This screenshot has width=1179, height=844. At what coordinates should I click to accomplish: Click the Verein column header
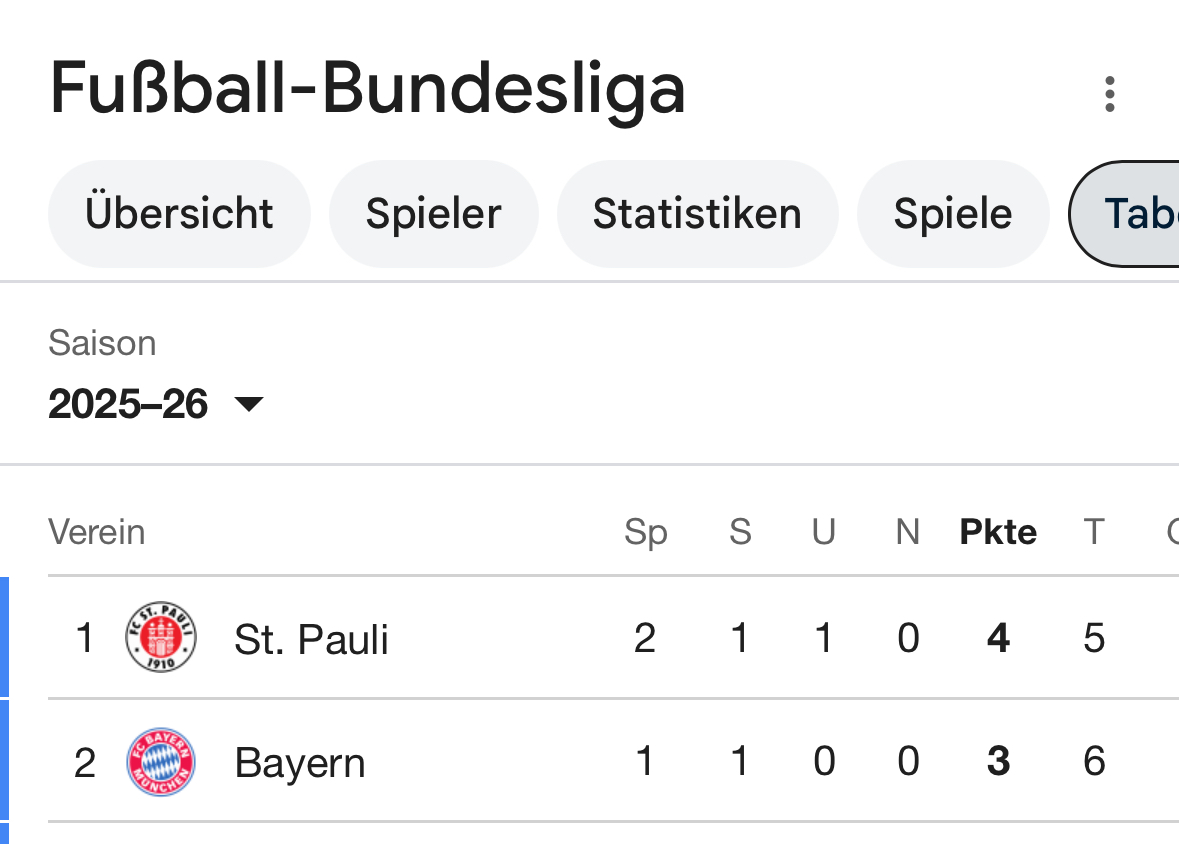click(x=97, y=532)
